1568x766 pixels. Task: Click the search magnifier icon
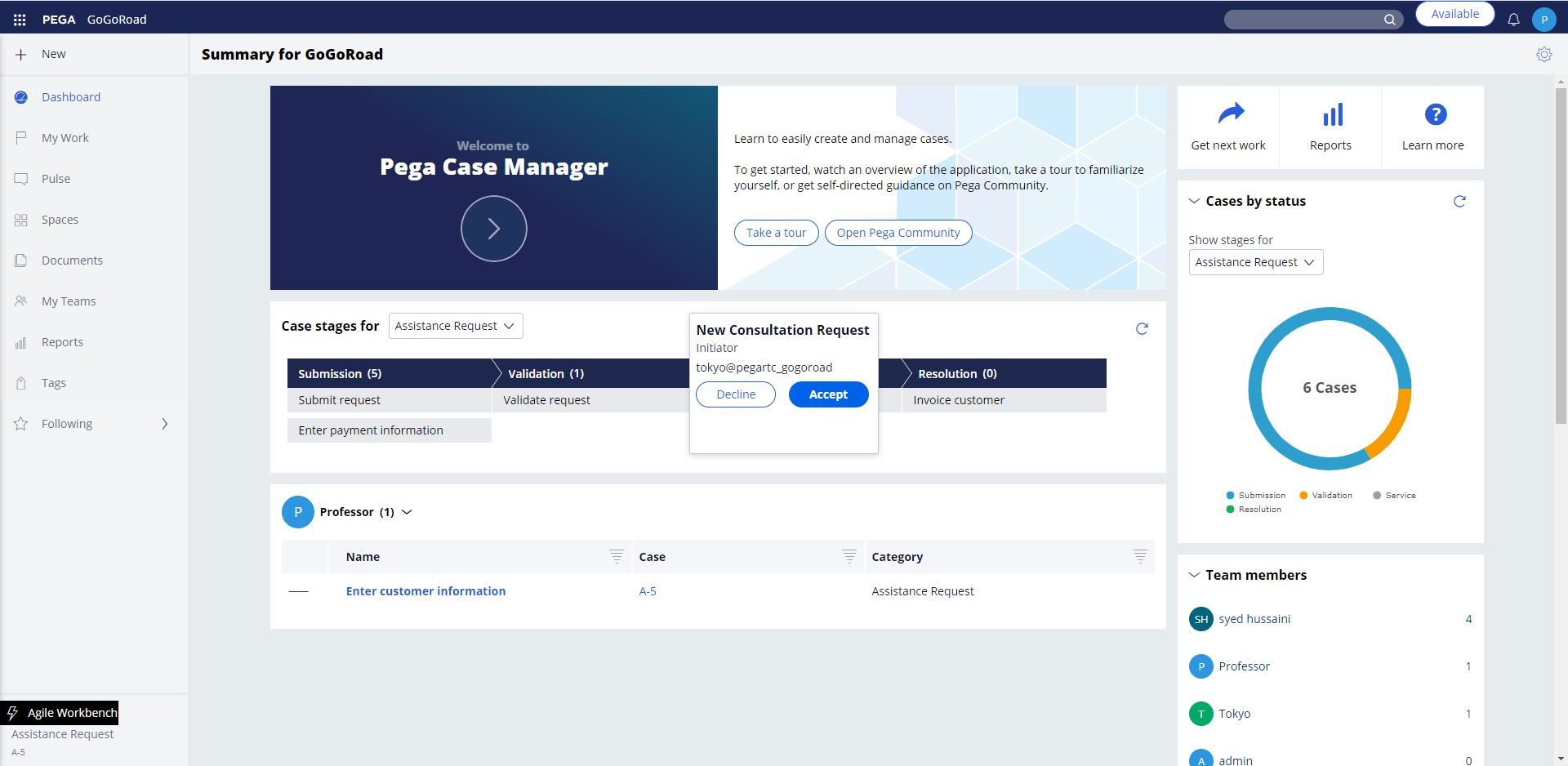[x=1389, y=20]
